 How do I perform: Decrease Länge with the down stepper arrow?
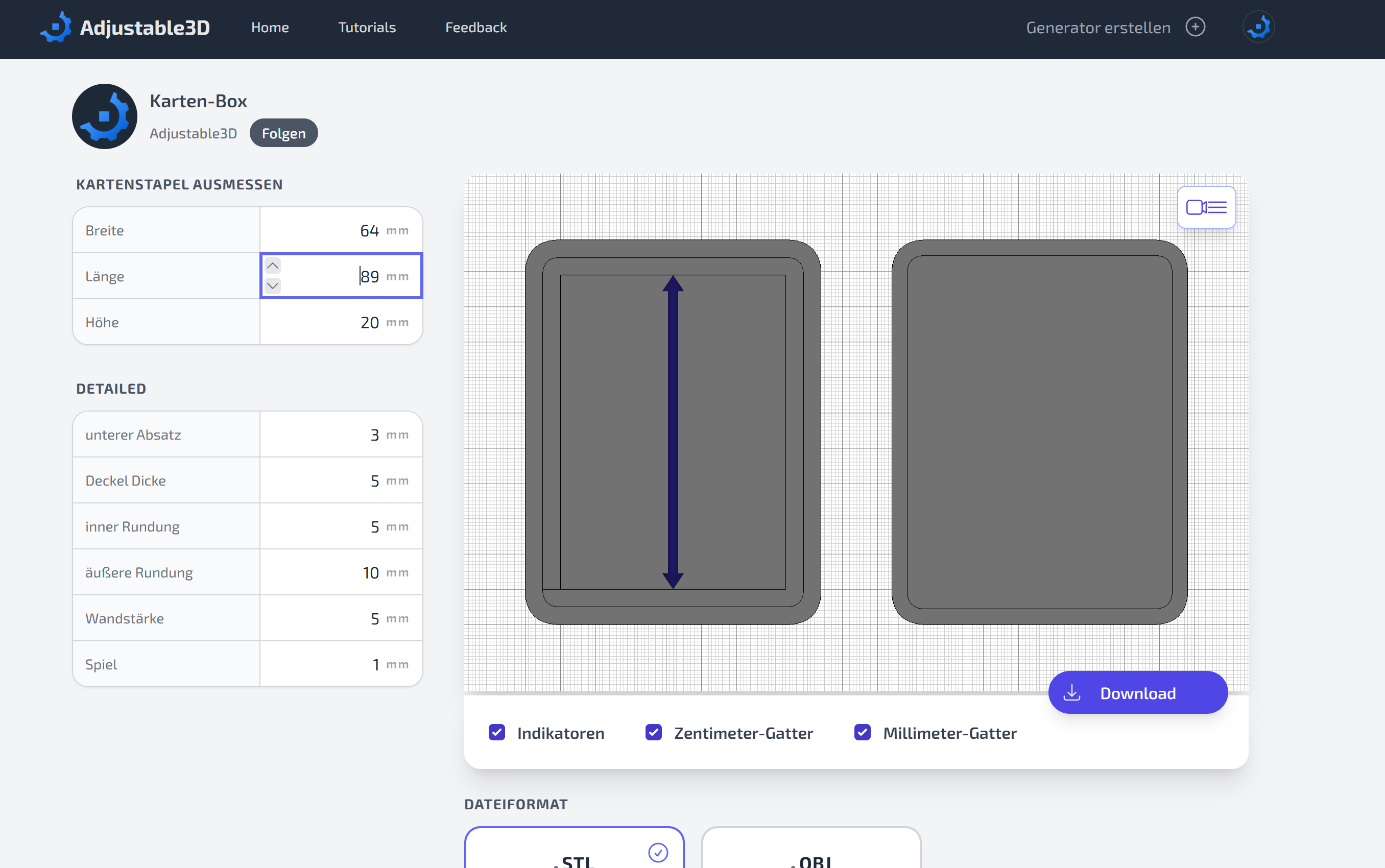pos(273,285)
